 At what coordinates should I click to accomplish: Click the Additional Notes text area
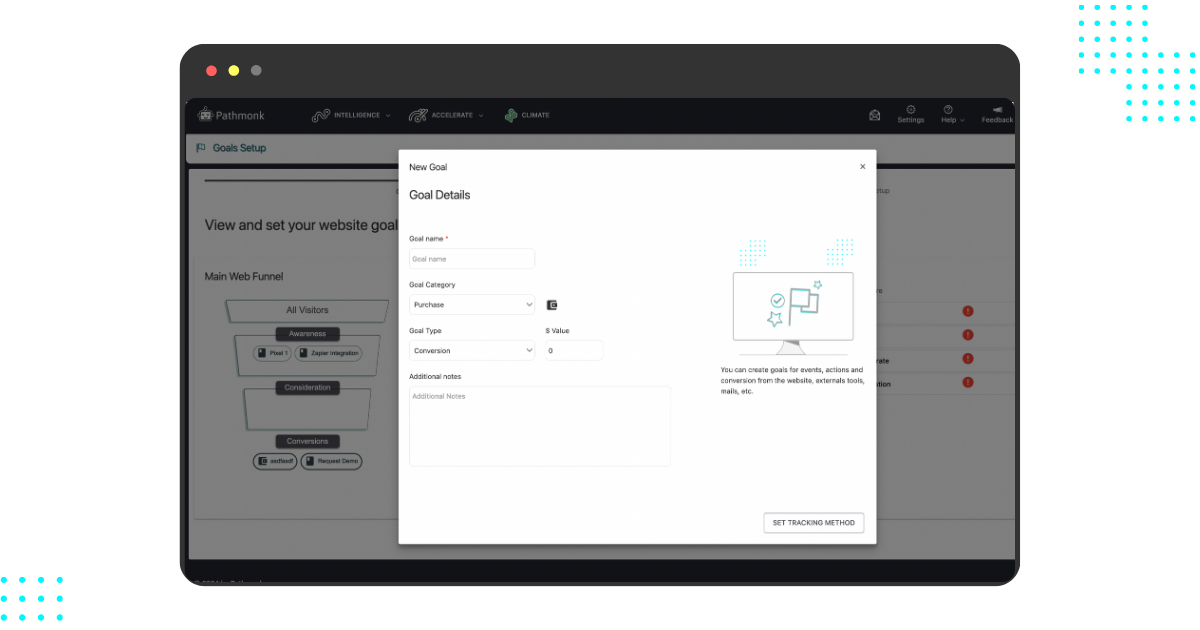coord(539,425)
